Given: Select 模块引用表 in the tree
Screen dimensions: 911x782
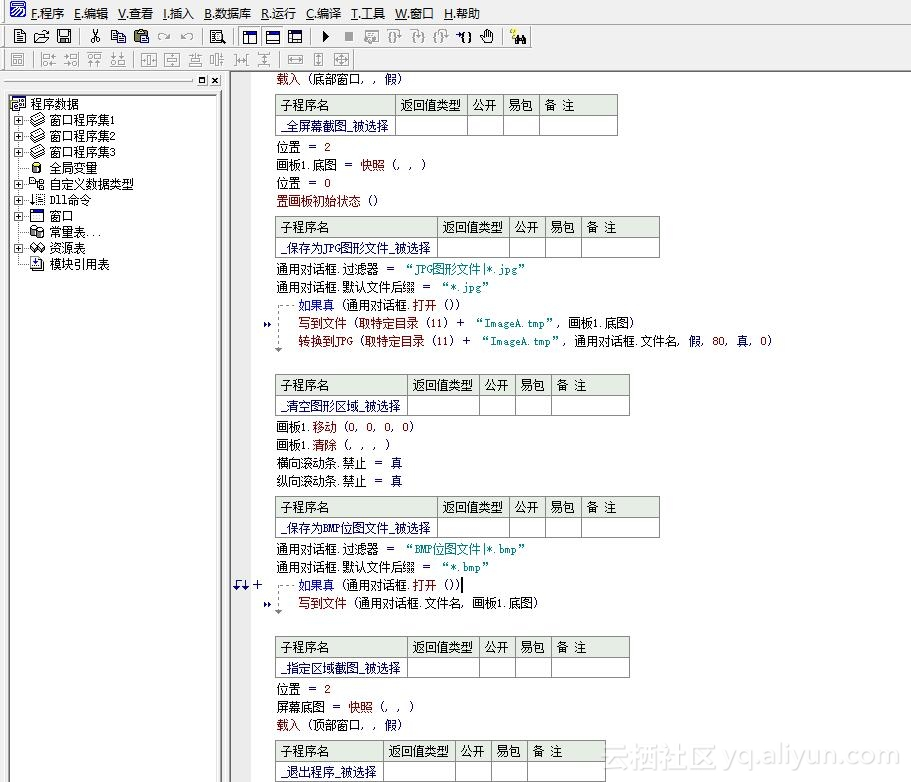Looking at the screenshot, I should click(80, 264).
